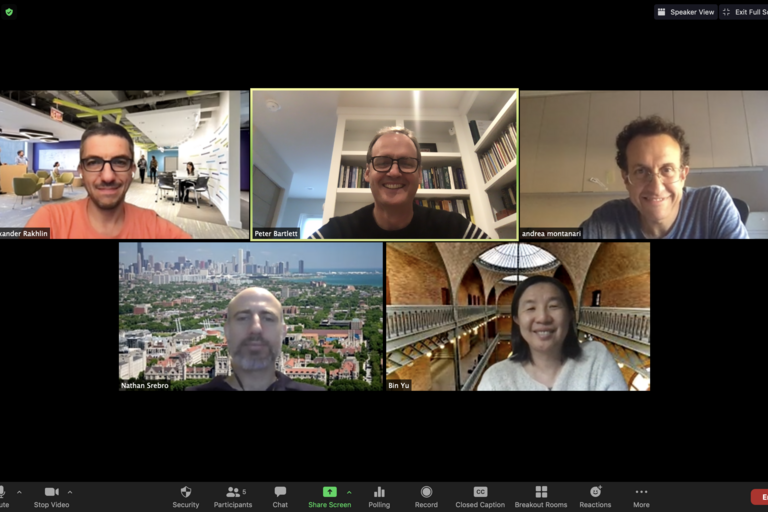
Task: Switch to Speaker View
Action: click(x=686, y=12)
